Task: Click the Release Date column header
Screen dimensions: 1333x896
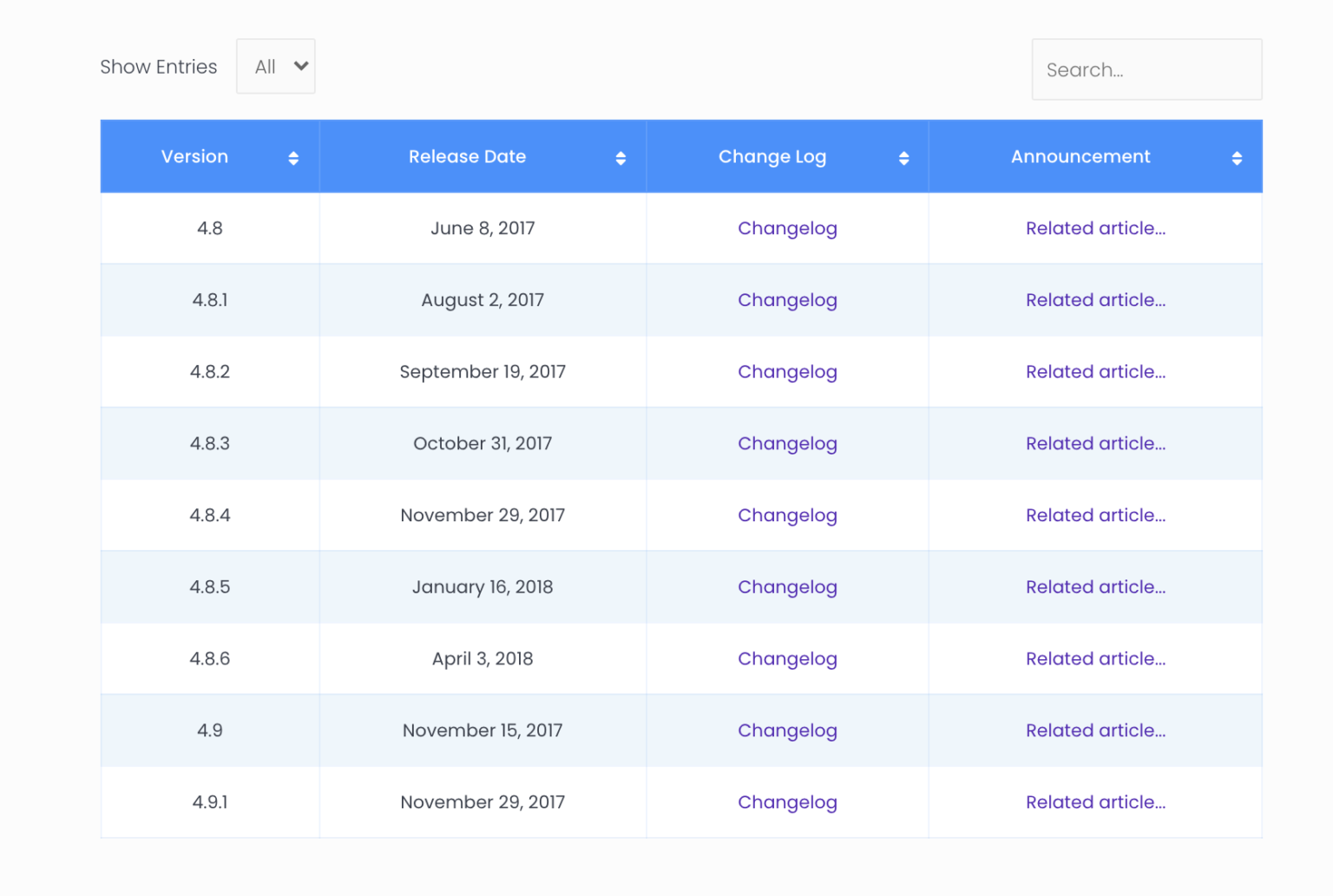Action: (468, 157)
